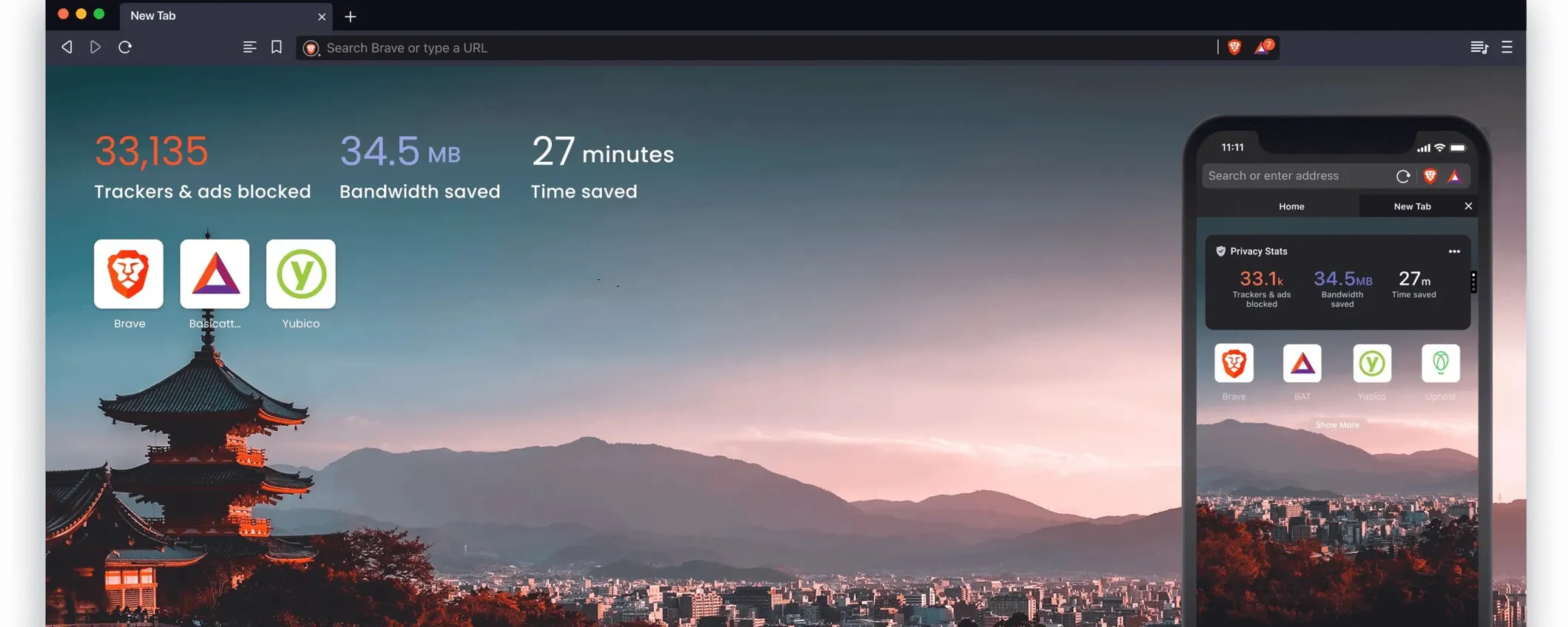Open Uphold shortcut on the phone
This screenshot has width=1568, height=627.
pyautogui.click(x=1441, y=363)
